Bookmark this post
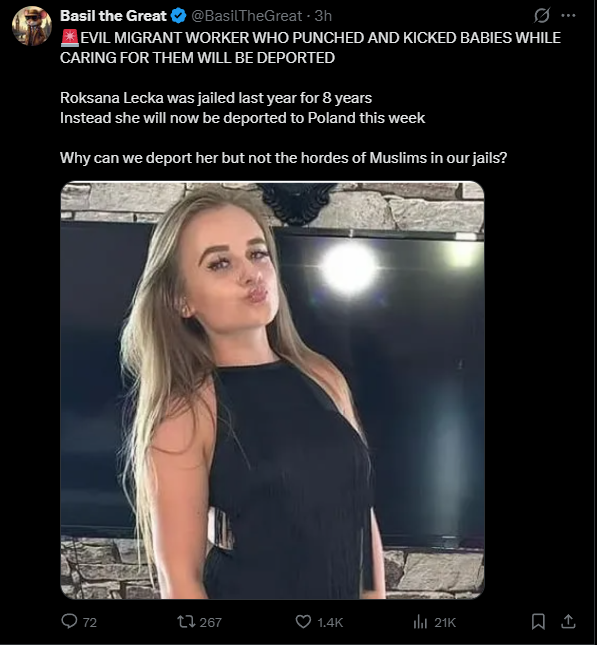597x645 pixels. point(538,622)
